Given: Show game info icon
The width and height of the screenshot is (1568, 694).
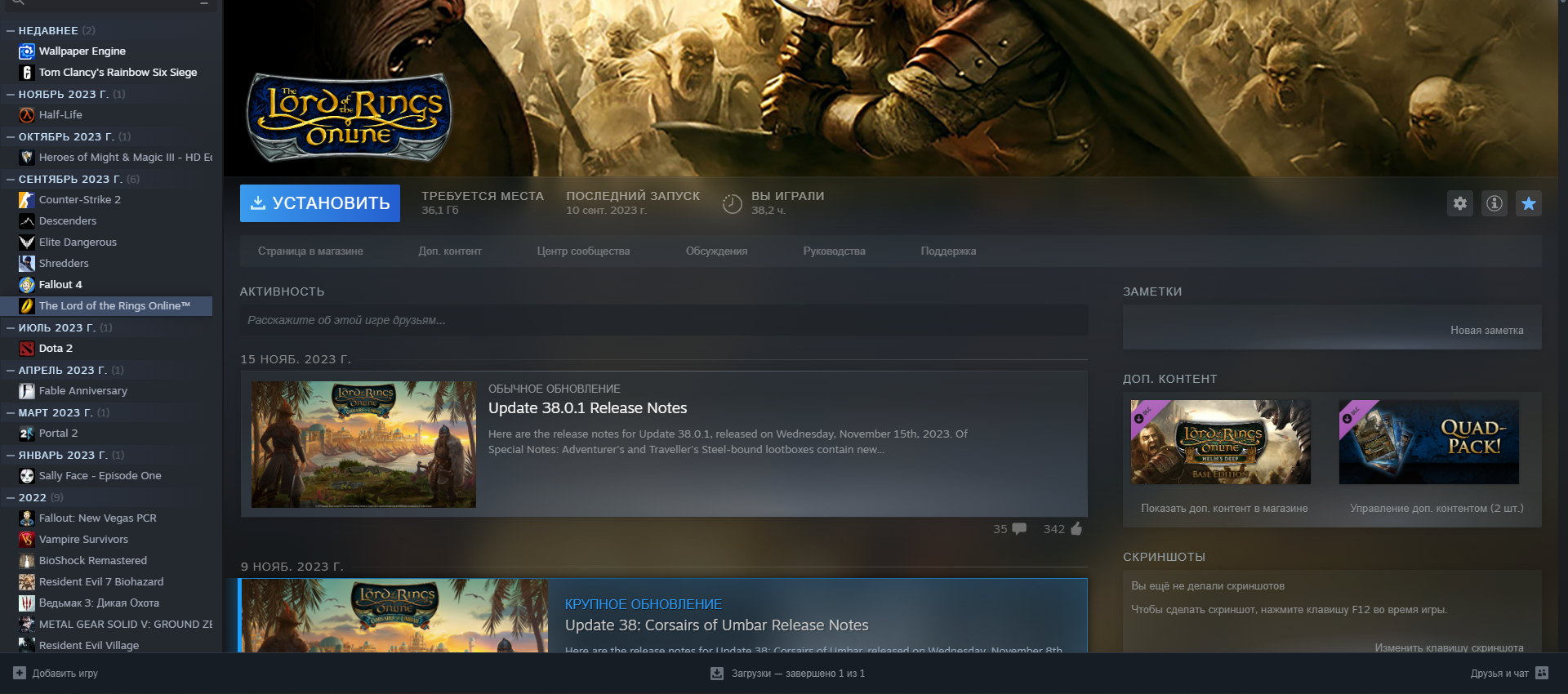Looking at the screenshot, I should coord(1494,203).
